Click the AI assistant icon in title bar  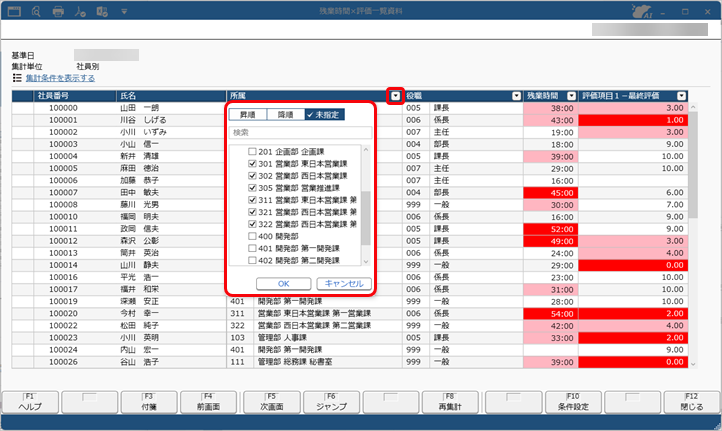642,11
